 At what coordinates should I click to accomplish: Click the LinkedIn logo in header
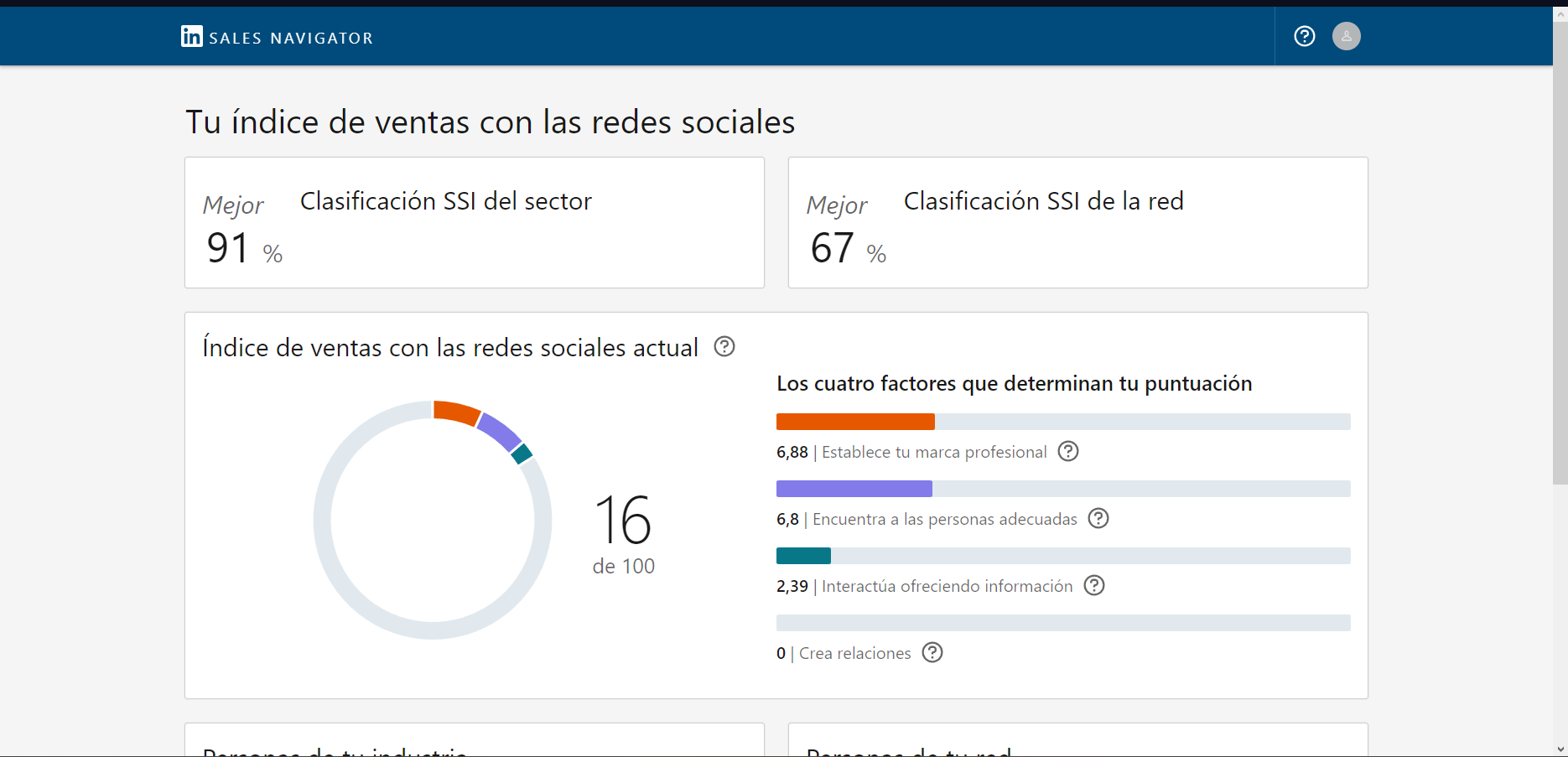coord(191,36)
